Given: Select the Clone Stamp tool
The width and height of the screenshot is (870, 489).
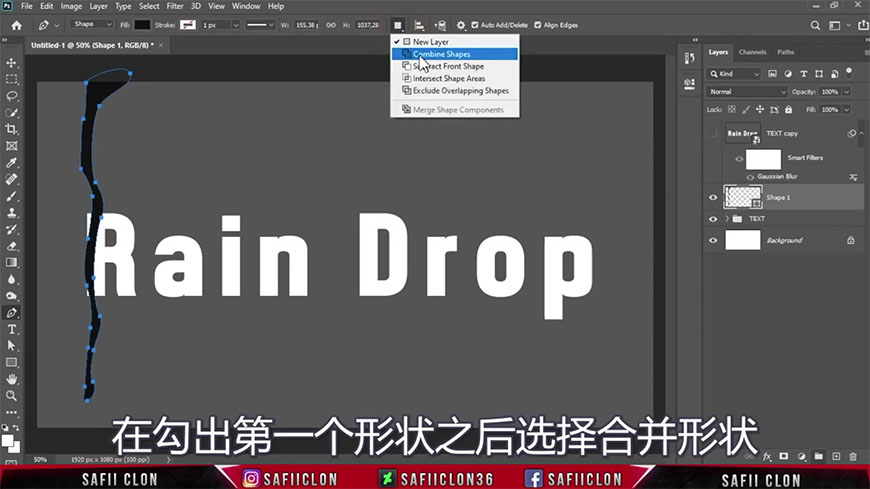Looking at the screenshot, I should pyautogui.click(x=11, y=213).
